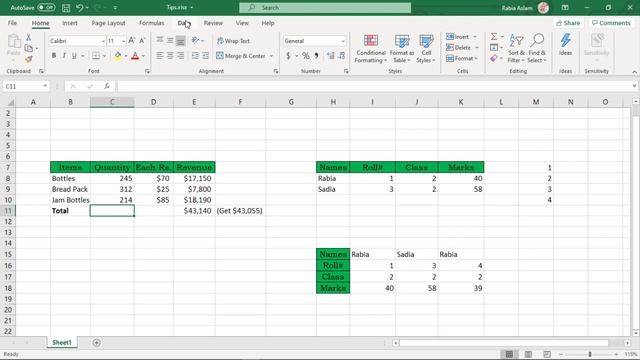Click the Font Color red A swatch

(x=135, y=56)
